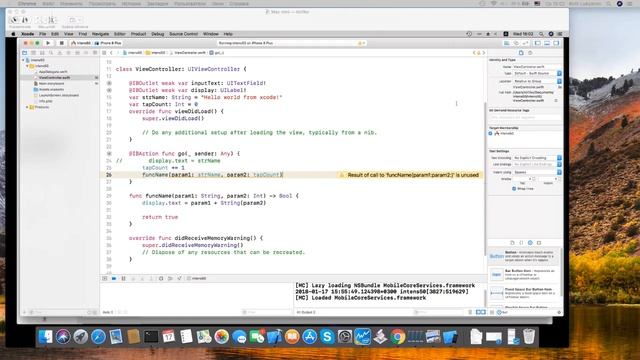Open the file Type dropdown
The width and height of the screenshot is (640, 360).
(x=537, y=73)
